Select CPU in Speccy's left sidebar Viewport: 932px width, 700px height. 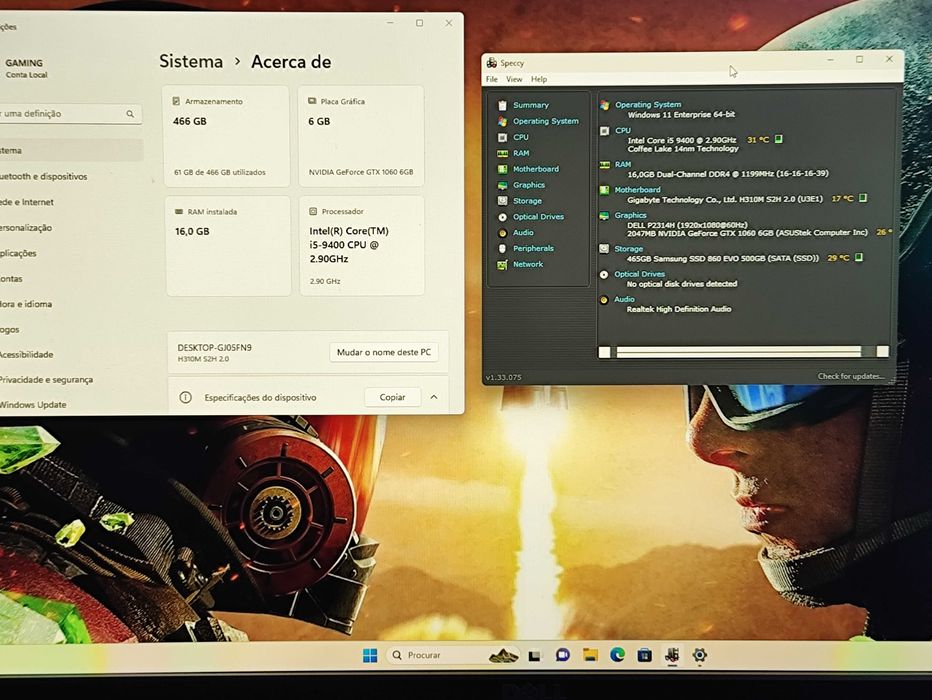pyautogui.click(x=521, y=137)
